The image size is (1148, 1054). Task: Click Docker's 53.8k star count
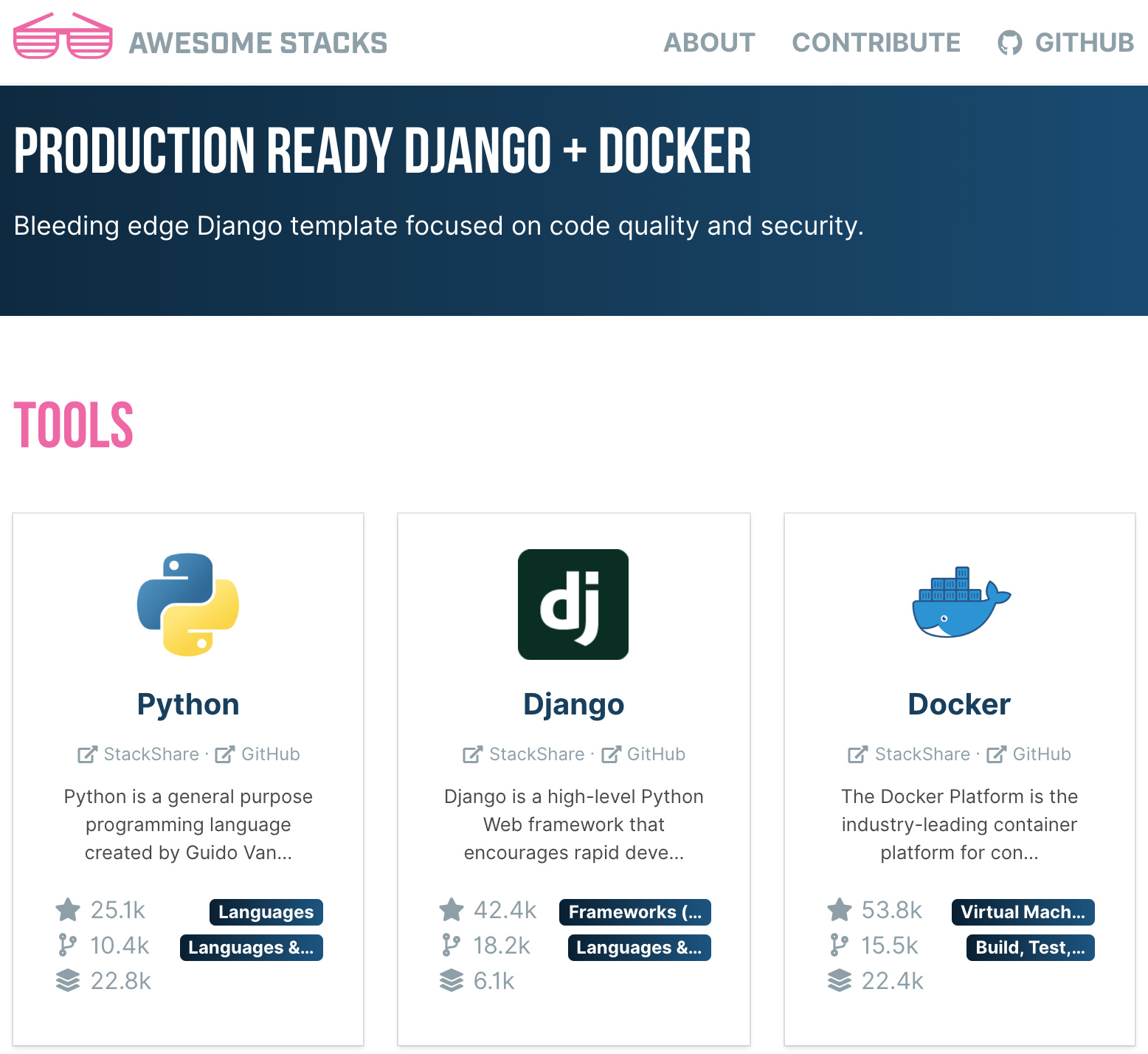892,910
